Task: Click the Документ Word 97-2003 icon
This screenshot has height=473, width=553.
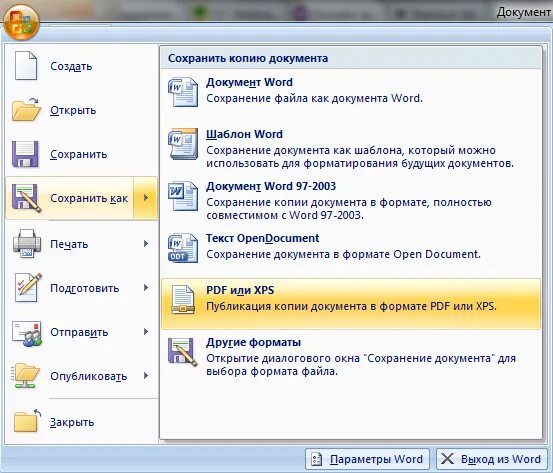Action: pos(183,196)
